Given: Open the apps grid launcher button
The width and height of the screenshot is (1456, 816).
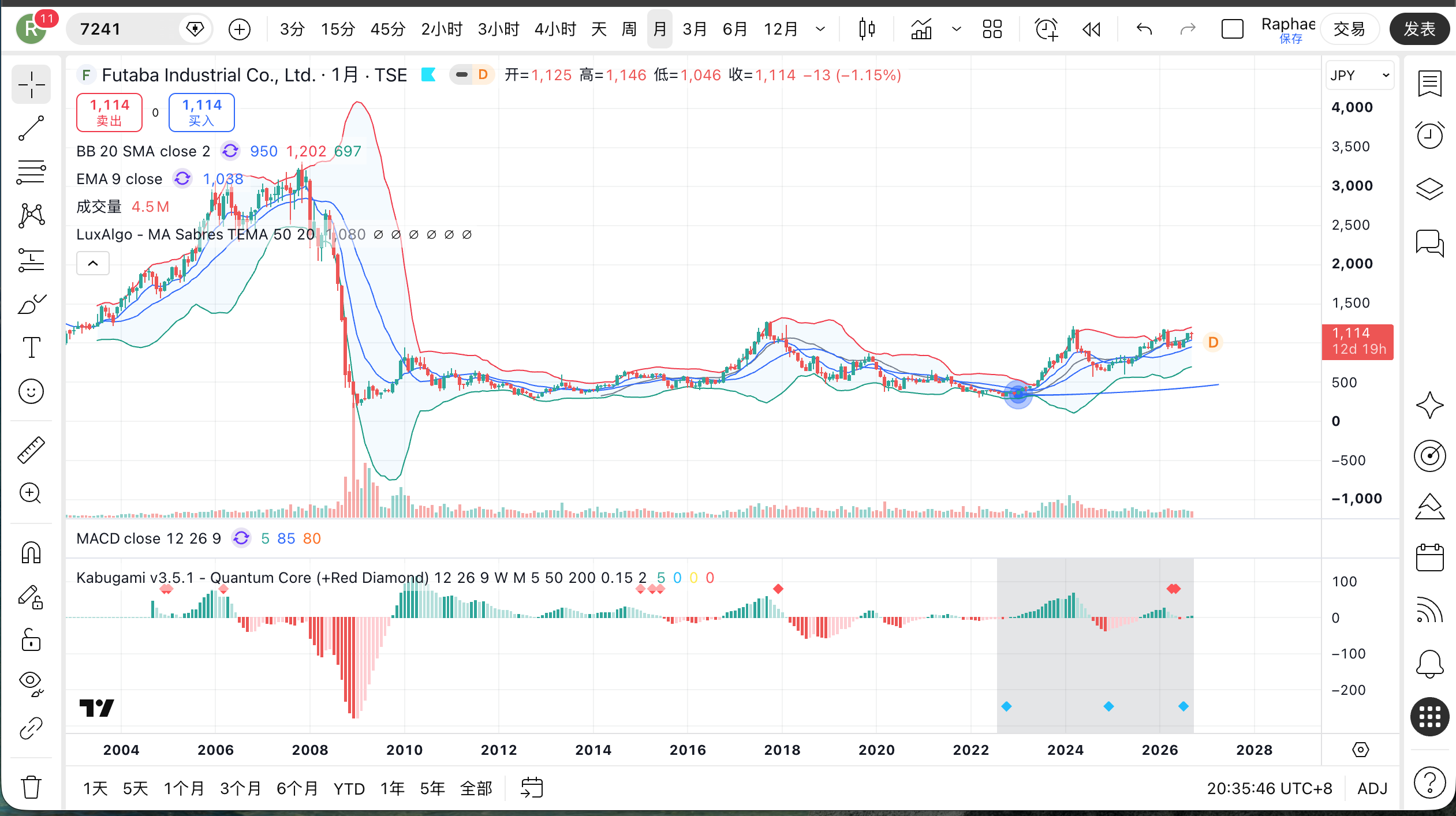Looking at the screenshot, I should click(1429, 717).
